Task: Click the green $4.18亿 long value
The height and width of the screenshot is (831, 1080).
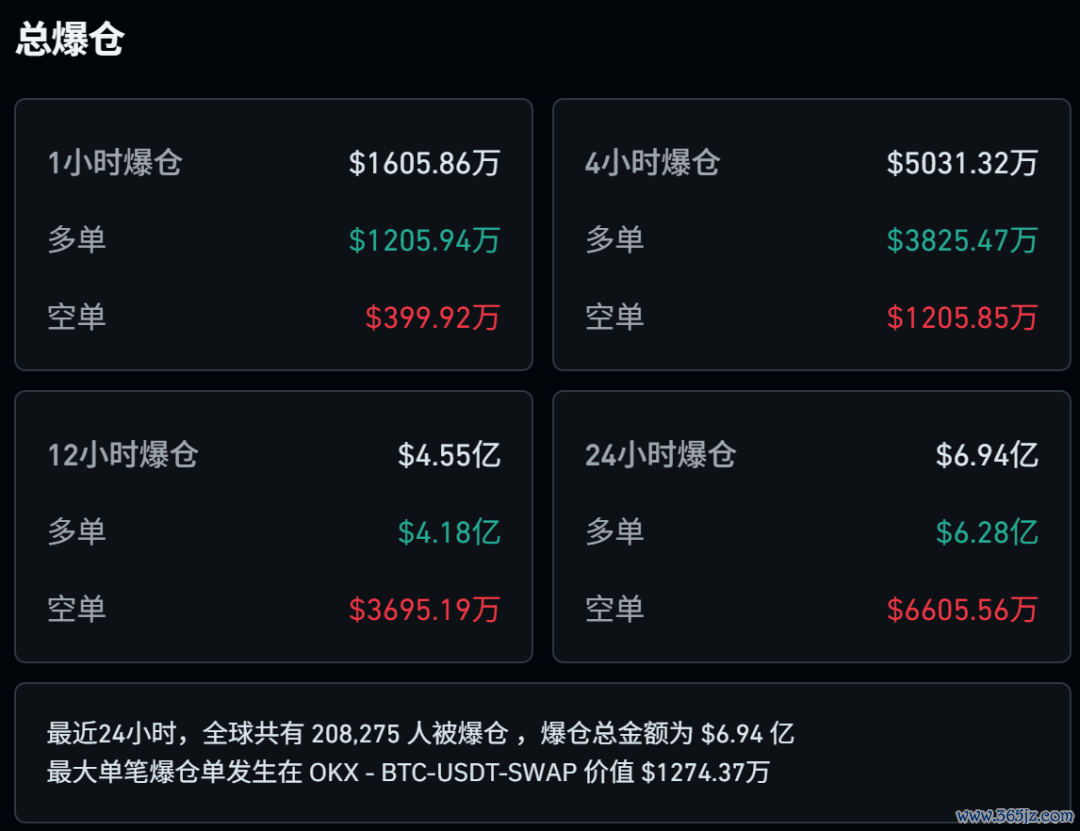Action: tap(449, 532)
